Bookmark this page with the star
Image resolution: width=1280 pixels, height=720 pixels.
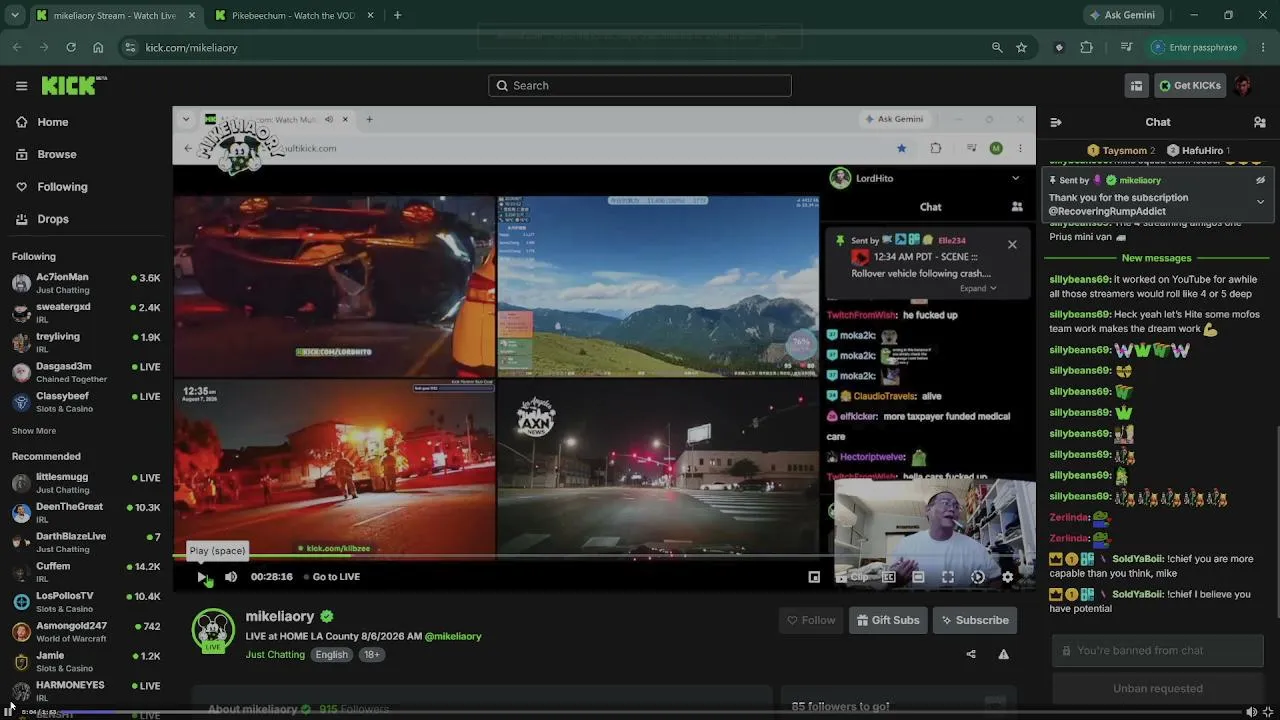point(1021,47)
